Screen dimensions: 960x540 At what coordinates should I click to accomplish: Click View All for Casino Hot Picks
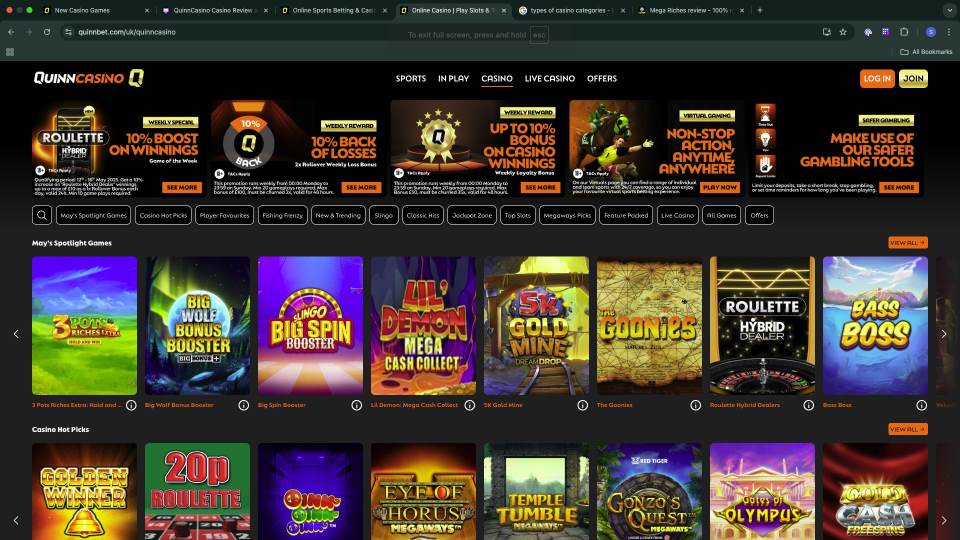907,429
